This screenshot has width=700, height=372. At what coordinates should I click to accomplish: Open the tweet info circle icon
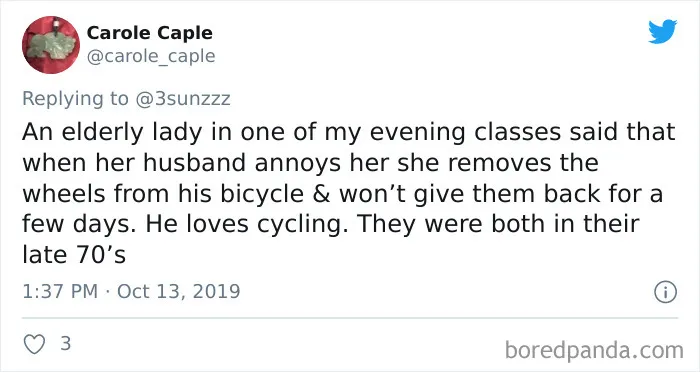(665, 292)
